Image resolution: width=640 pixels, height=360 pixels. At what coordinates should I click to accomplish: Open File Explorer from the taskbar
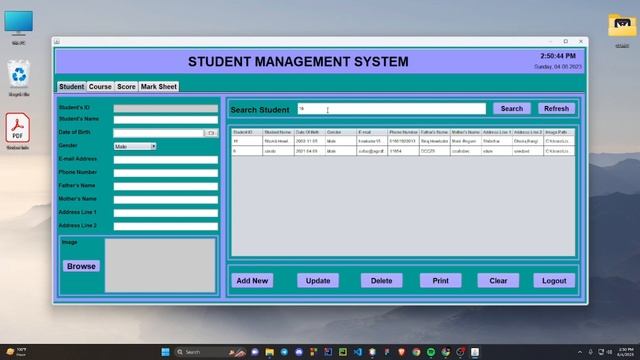pyautogui.click(x=269, y=352)
